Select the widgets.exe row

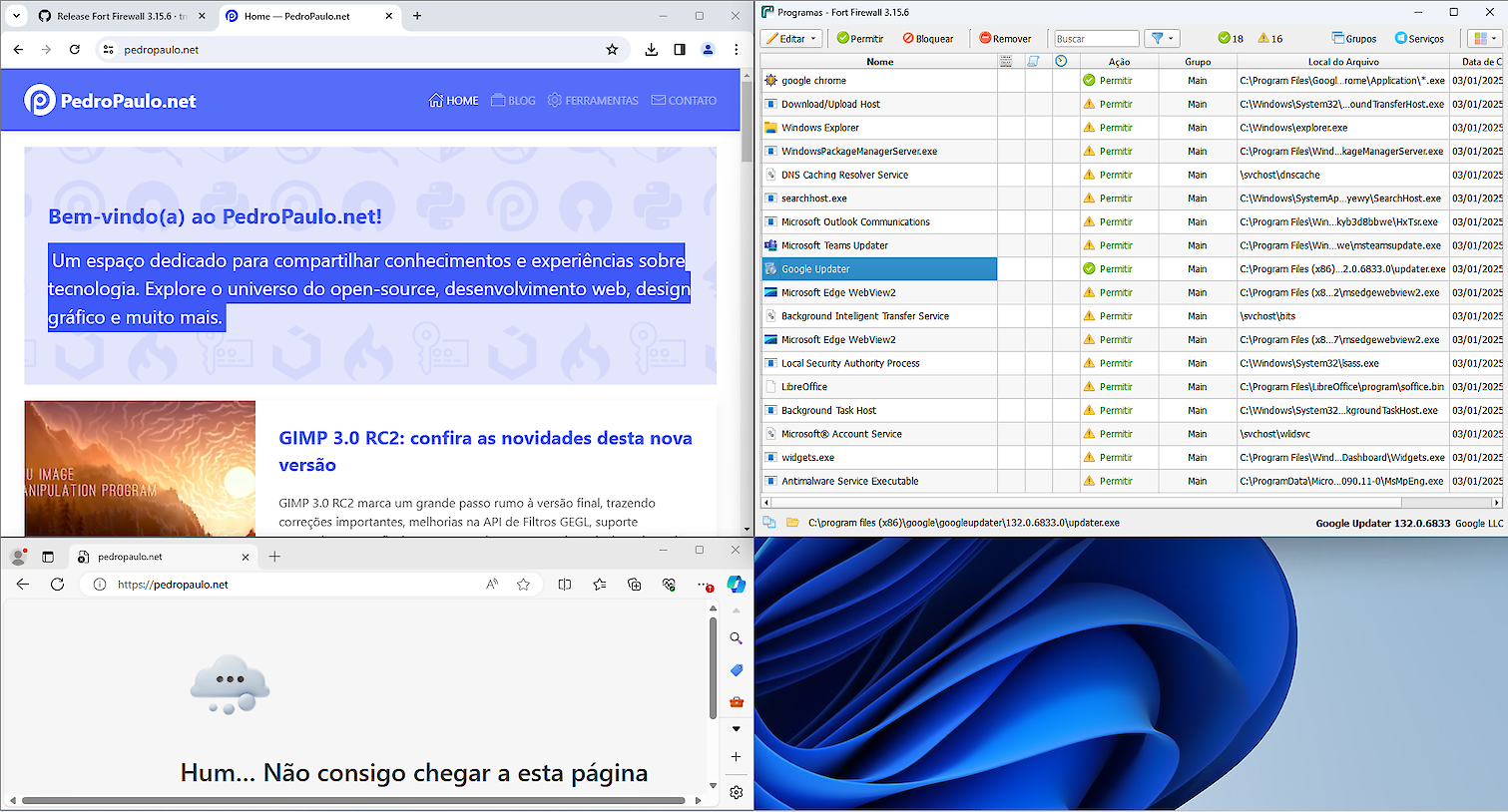(1132, 458)
